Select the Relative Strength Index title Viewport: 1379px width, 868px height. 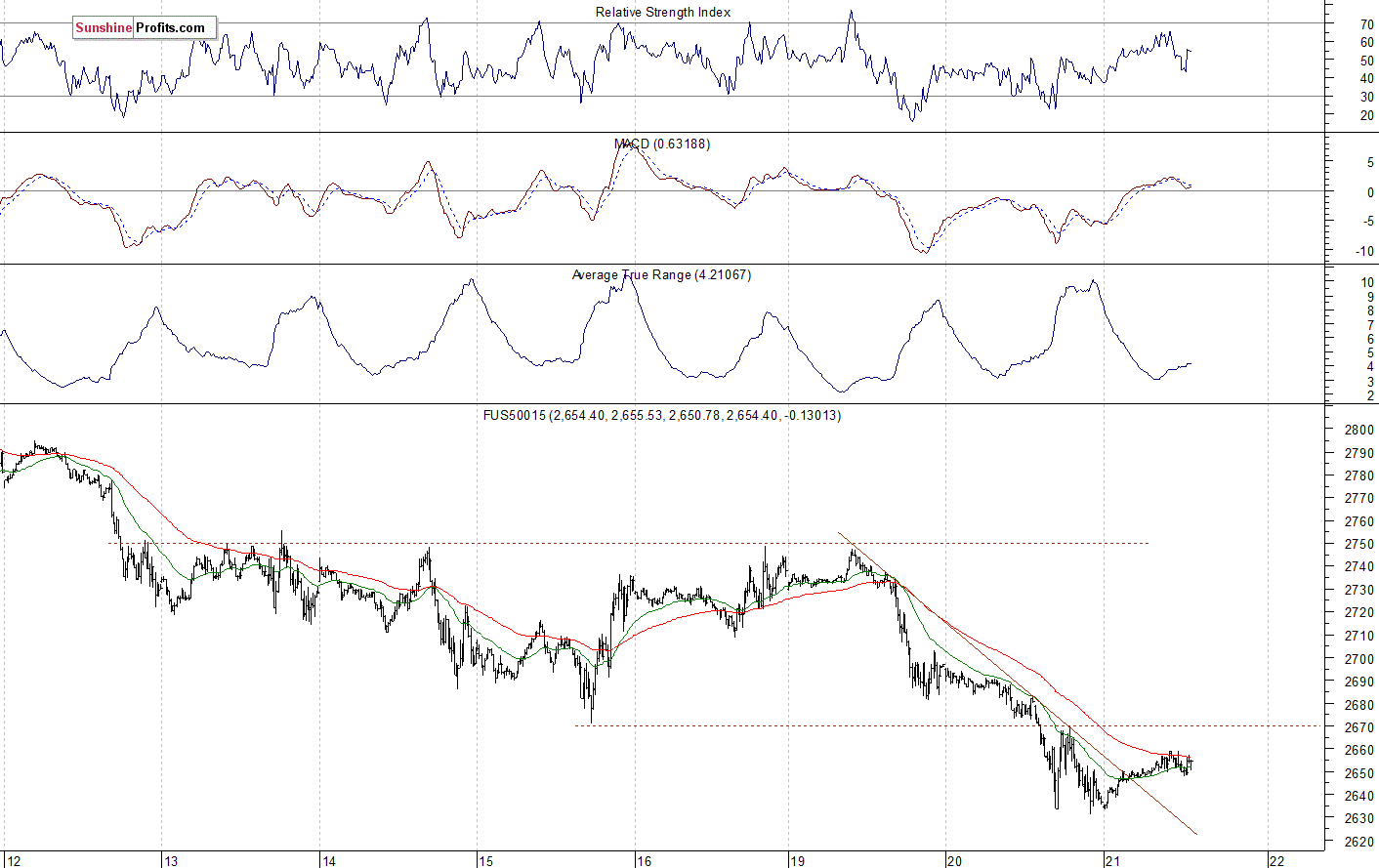662,12
